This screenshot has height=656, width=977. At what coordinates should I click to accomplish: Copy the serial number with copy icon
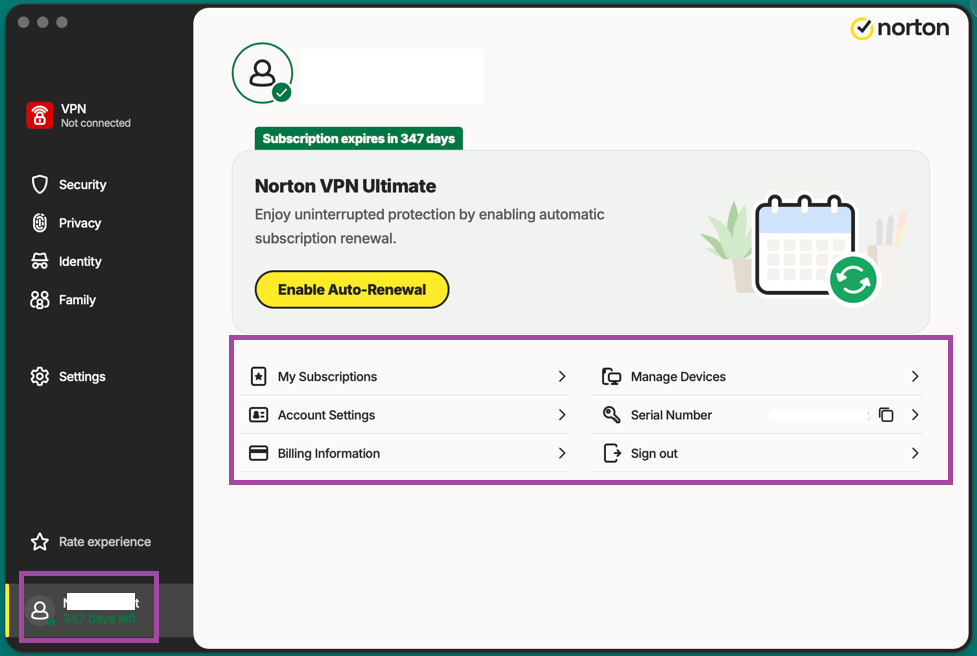point(886,415)
